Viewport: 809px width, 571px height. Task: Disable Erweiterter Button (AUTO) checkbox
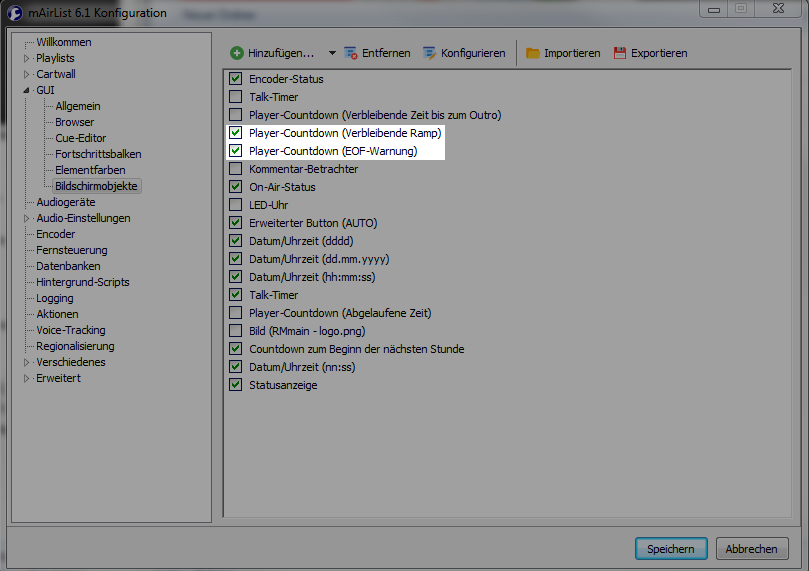click(x=236, y=223)
